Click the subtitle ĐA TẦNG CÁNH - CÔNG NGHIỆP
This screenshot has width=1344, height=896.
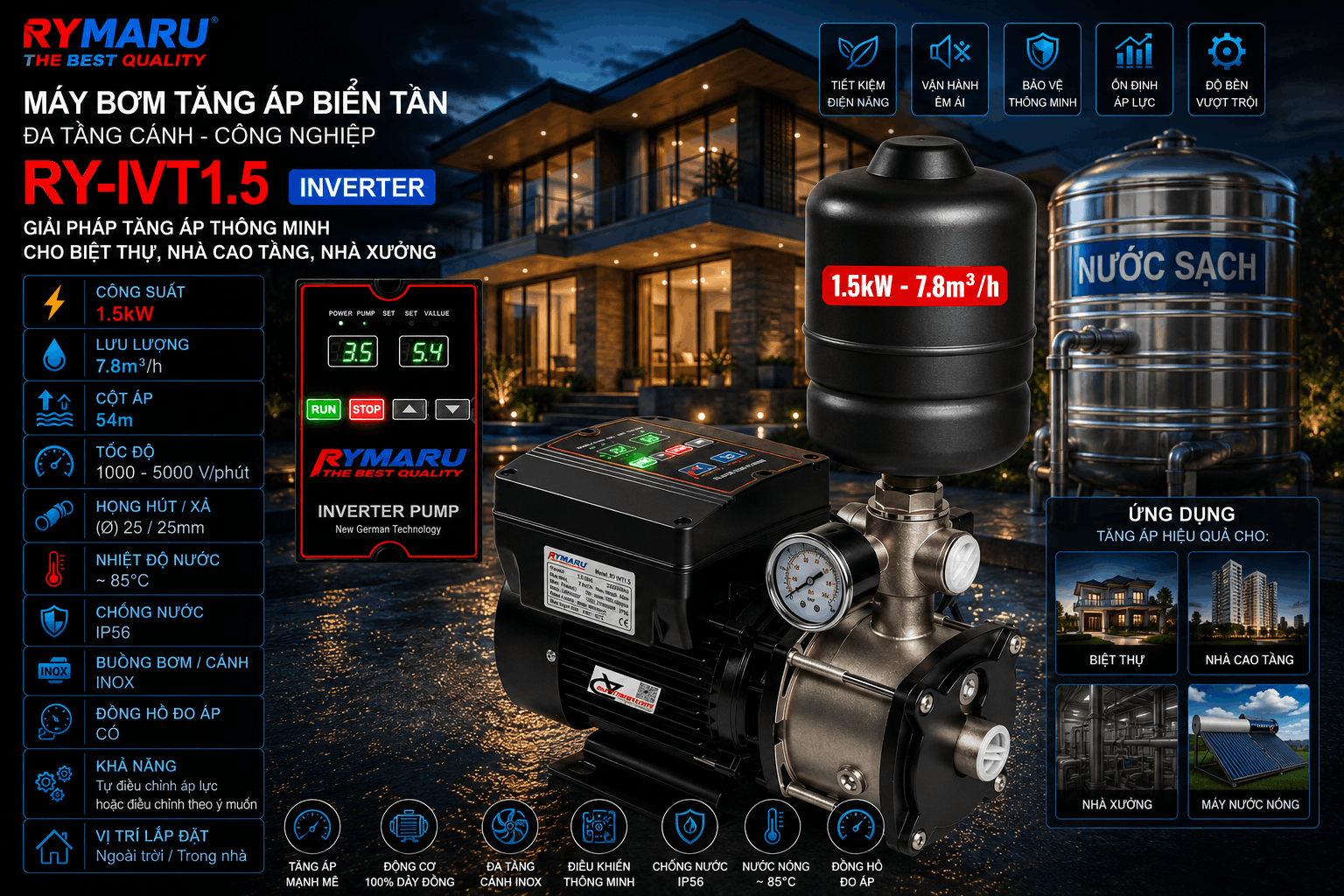pos(199,136)
